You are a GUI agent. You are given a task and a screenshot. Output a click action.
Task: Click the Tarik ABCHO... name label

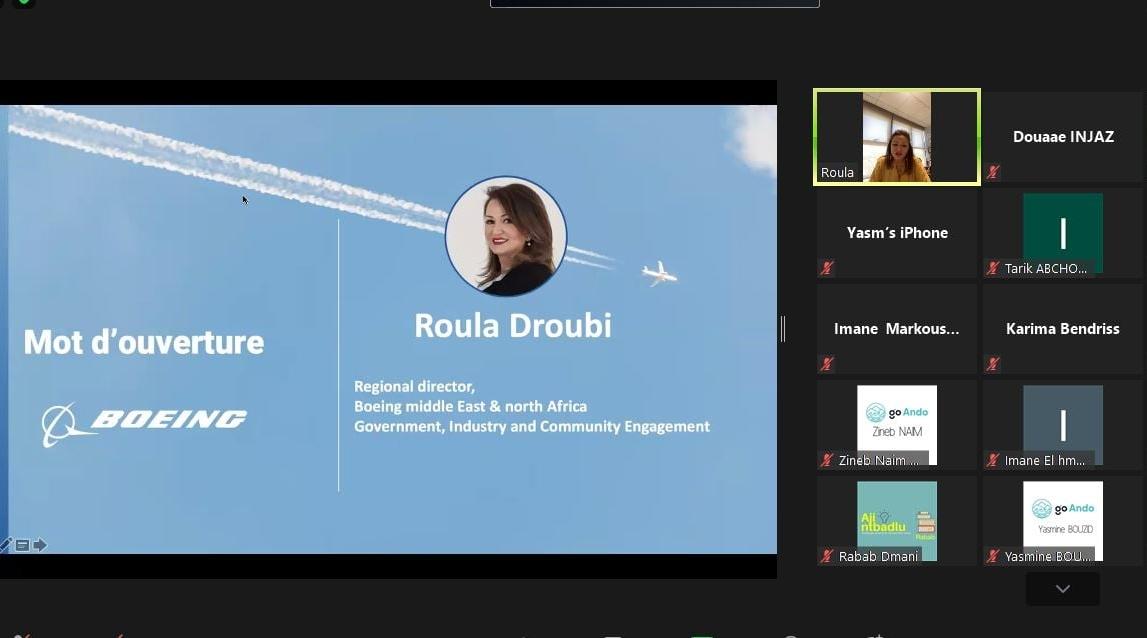click(1046, 269)
